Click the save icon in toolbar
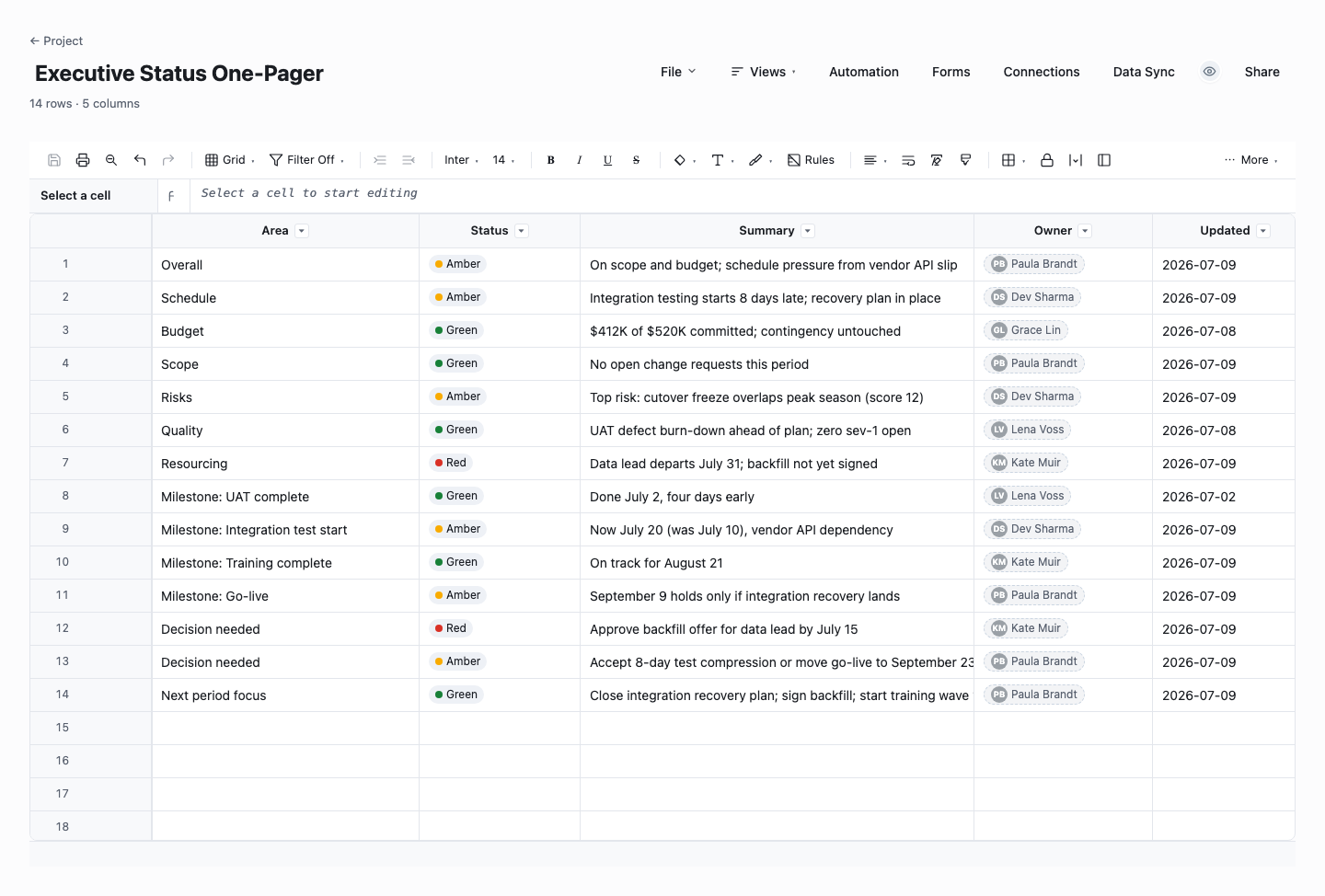Image resolution: width=1325 pixels, height=896 pixels. pyautogui.click(x=54, y=160)
